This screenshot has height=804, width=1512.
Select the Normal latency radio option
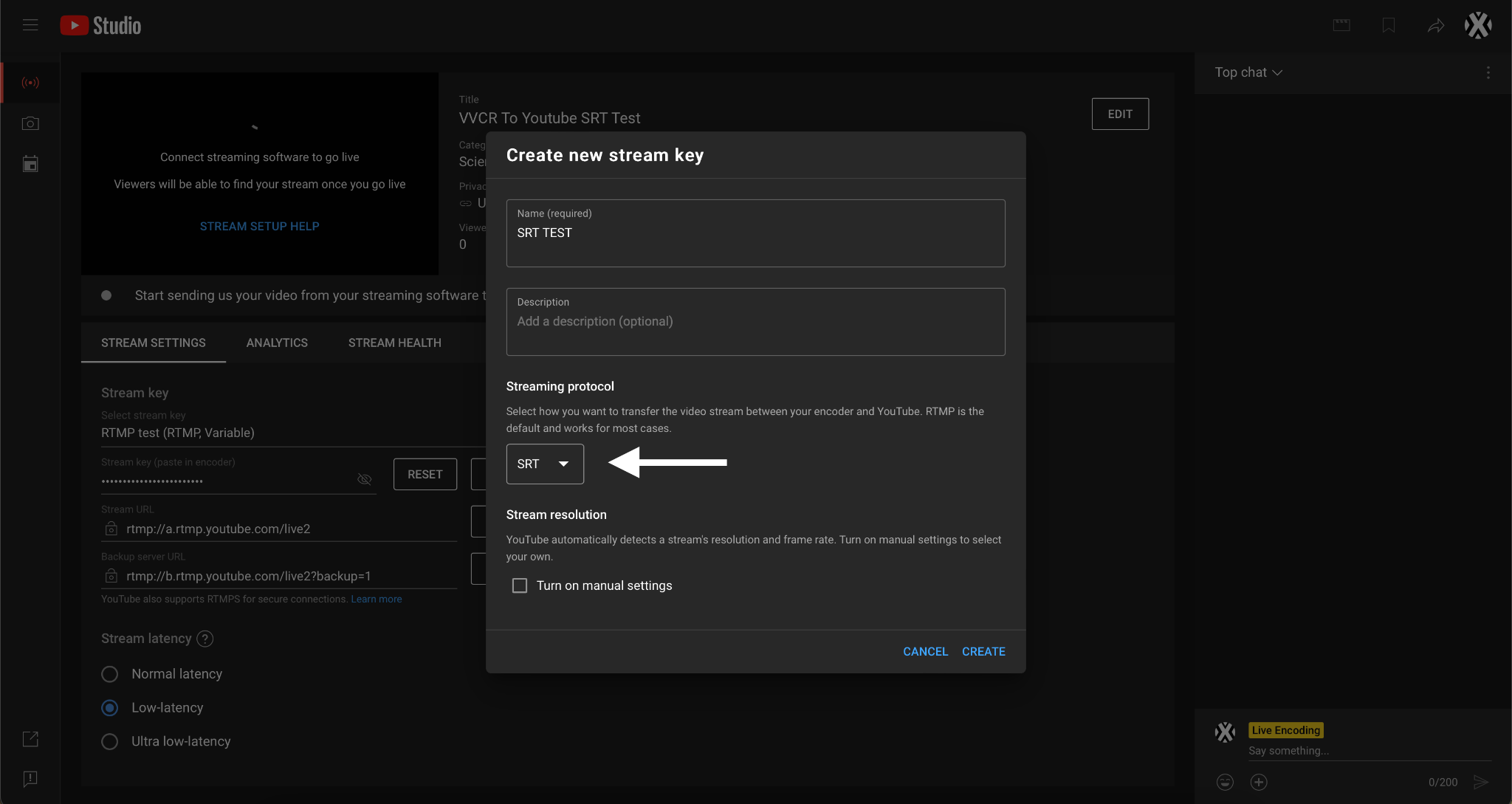pos(109,673)
